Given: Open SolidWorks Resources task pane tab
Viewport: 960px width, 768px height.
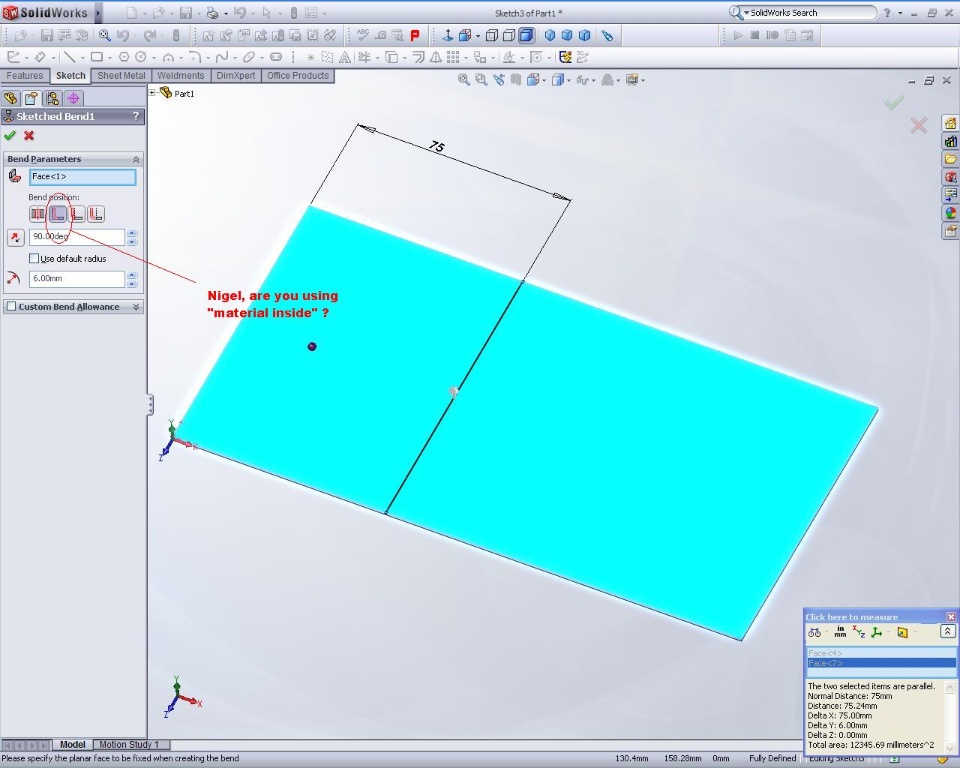Looking at the screenshot, I should [x=950, y=123].
